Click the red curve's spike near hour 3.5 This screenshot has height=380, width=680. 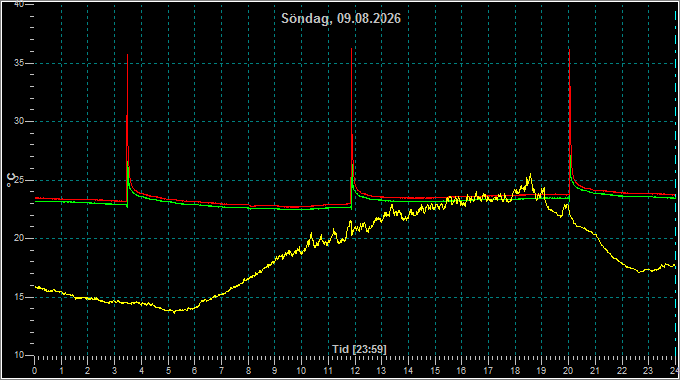[x=128, y=56]
